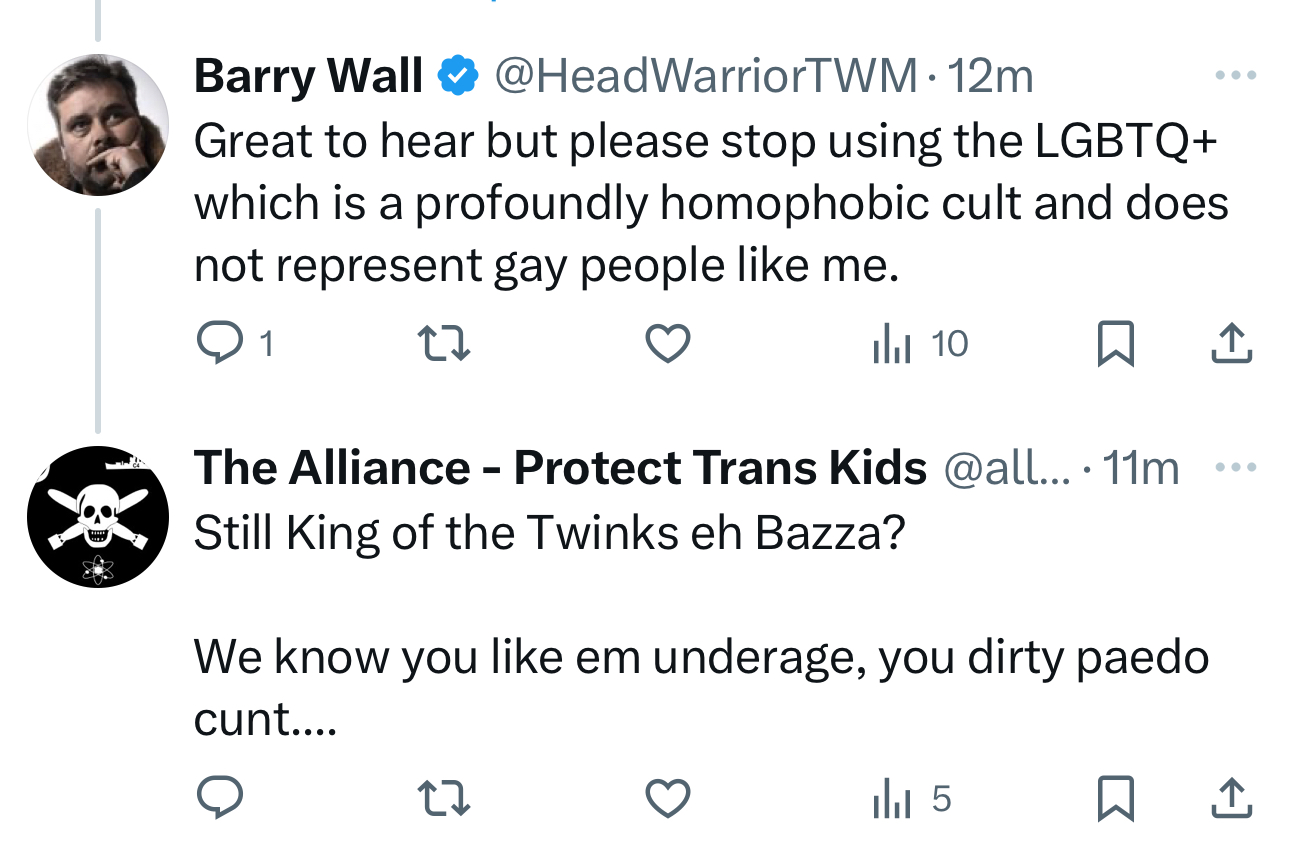Screen dimensions: 1290x843
Task: Open The Alliance - Protect Trans Kids profile
Action: point(560,468)
